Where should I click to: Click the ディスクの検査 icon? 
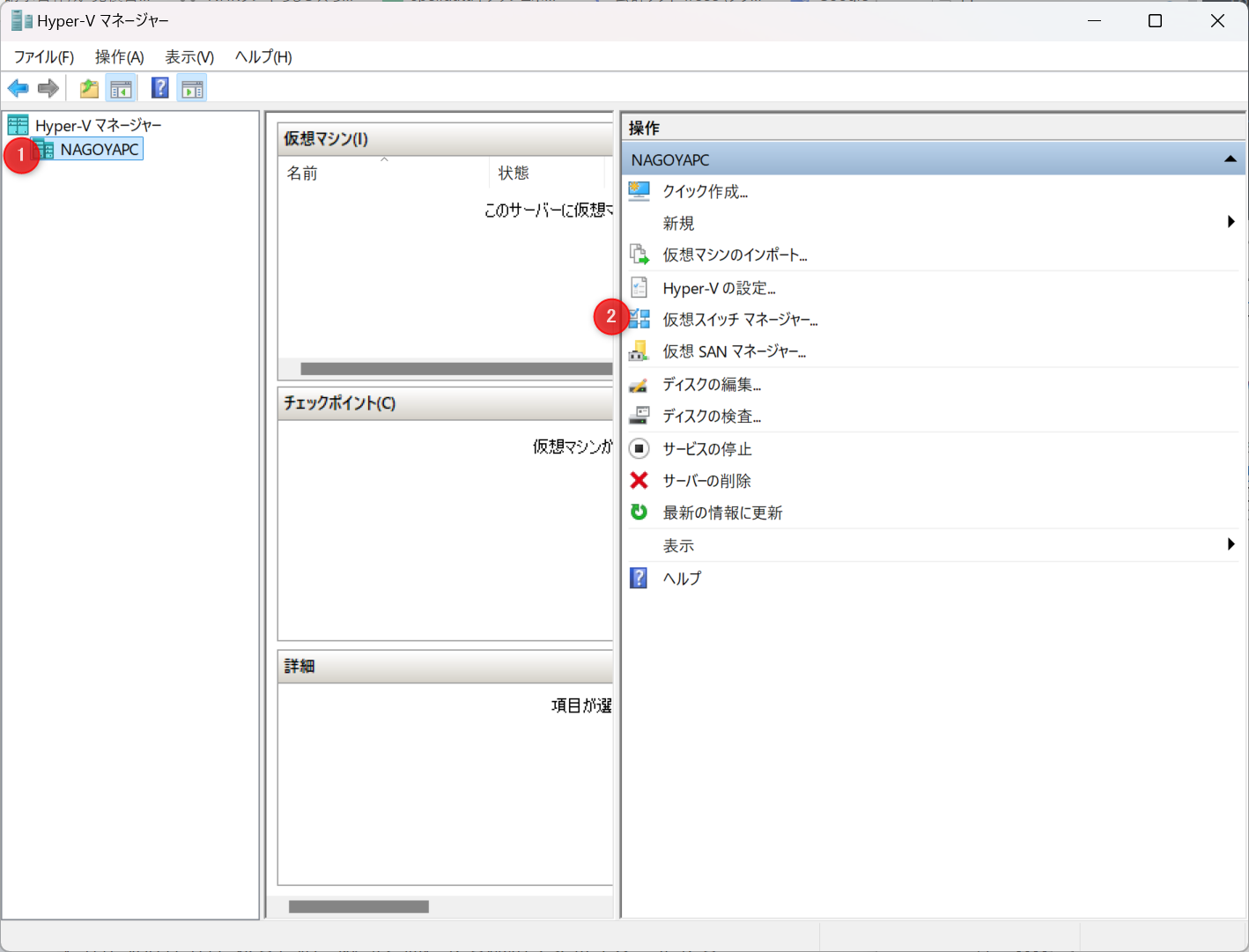tap(639, 416)
